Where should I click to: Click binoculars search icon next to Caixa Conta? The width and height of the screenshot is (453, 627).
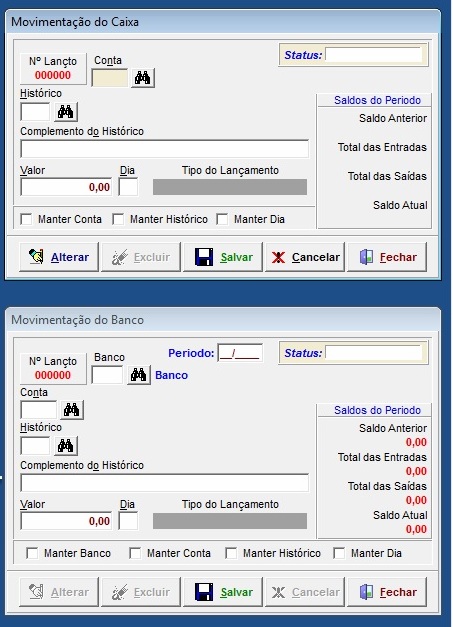143,78
